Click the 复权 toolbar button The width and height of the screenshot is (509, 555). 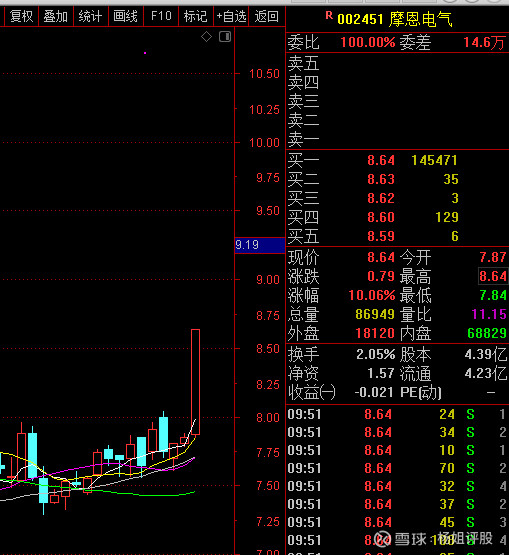[21, 16]
